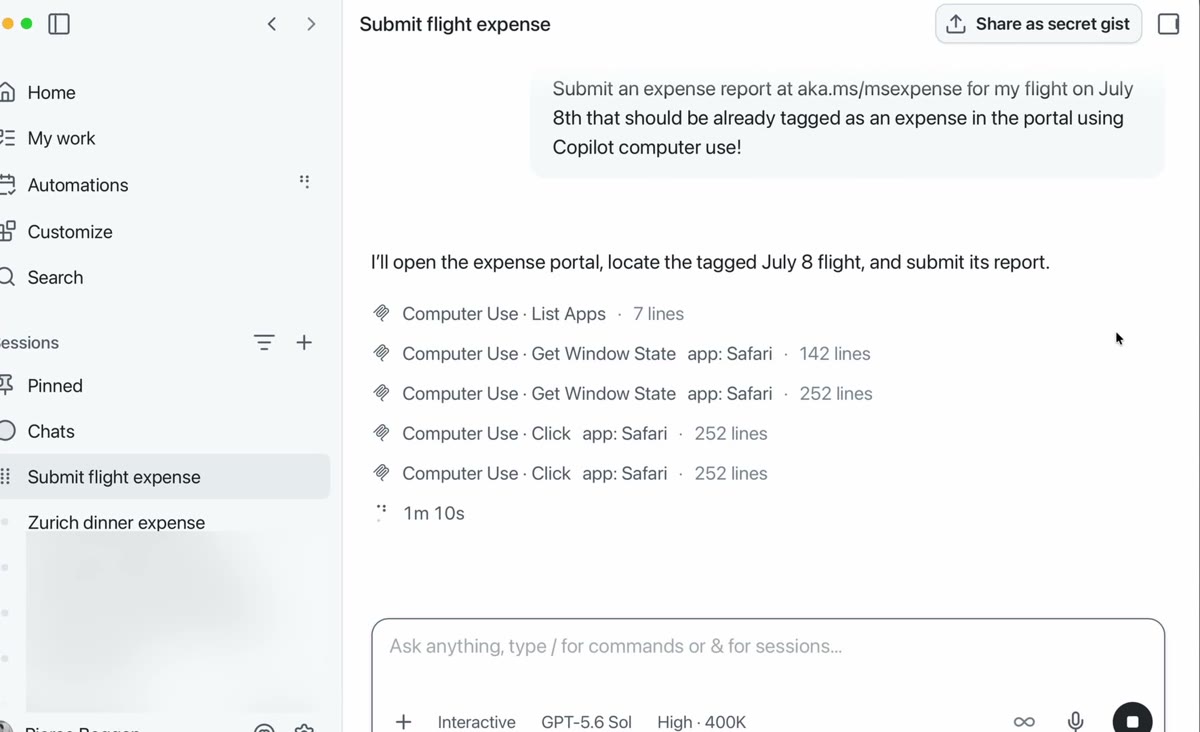Create new session with plus icon
The image size is (1200, 732).
tap(305, 343)
